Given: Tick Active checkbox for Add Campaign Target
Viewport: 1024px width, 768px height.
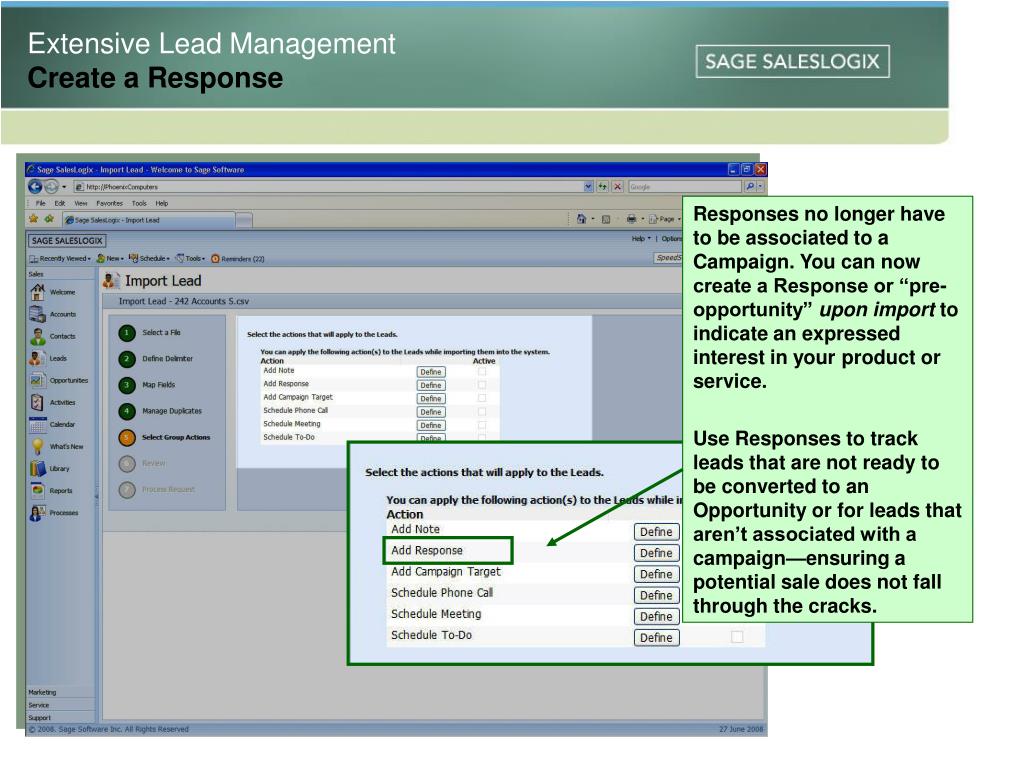Looking at the screenshot, I should [x=482, y=398].
